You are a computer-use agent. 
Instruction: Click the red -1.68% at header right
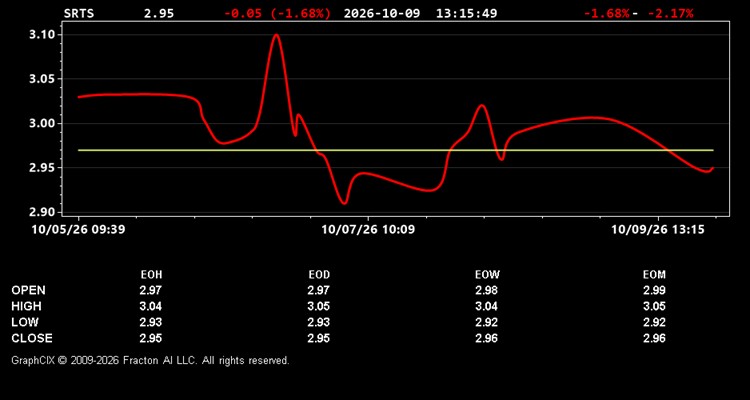point(607,13)
